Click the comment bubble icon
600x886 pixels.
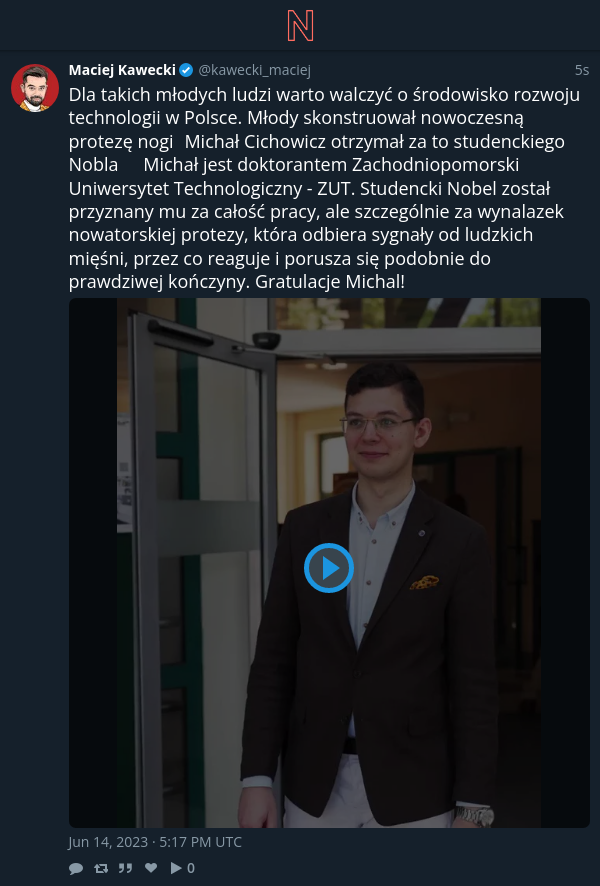[x=76, y=868]
